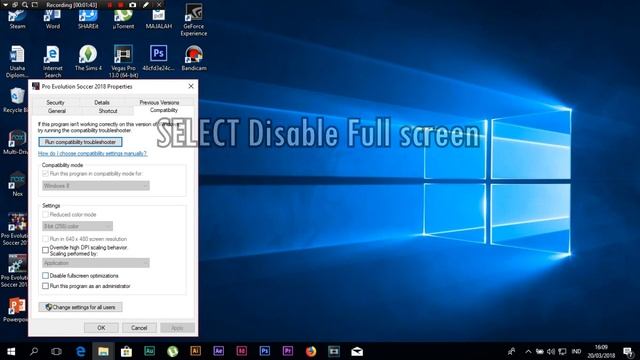Open the PowerPoint desktop shortcut
640x360 pixels.
[x=16, y=309]
